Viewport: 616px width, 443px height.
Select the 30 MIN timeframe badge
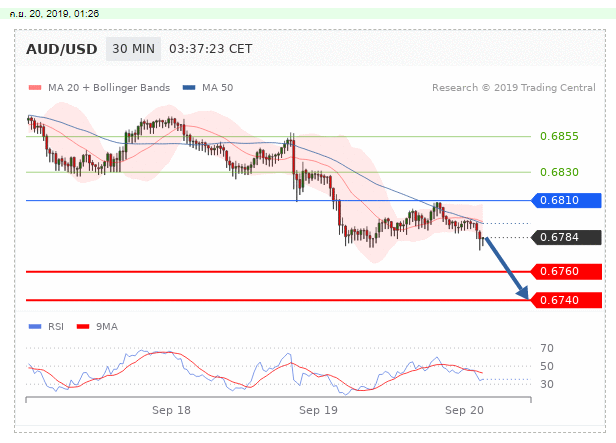tap(133, 49)
